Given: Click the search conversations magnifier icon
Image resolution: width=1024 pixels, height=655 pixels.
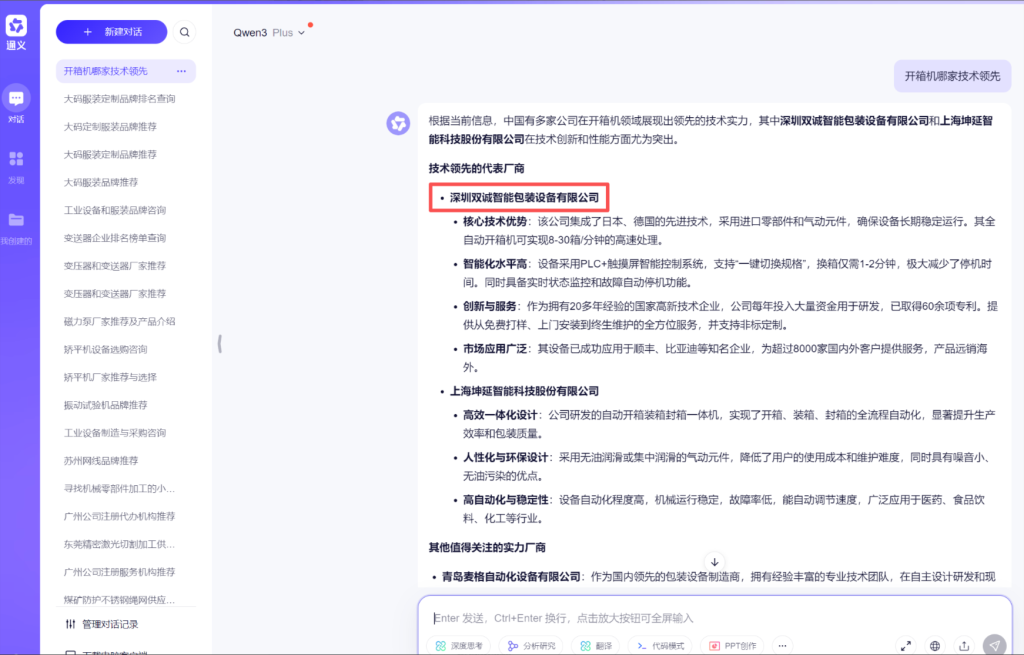Looking at the screenshot, I should tap(185, 32).
